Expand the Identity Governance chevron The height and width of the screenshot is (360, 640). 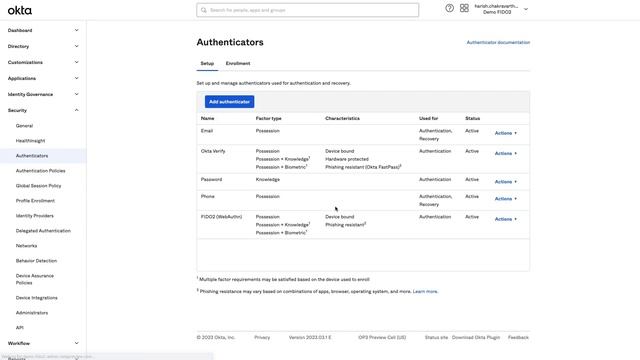76,94
